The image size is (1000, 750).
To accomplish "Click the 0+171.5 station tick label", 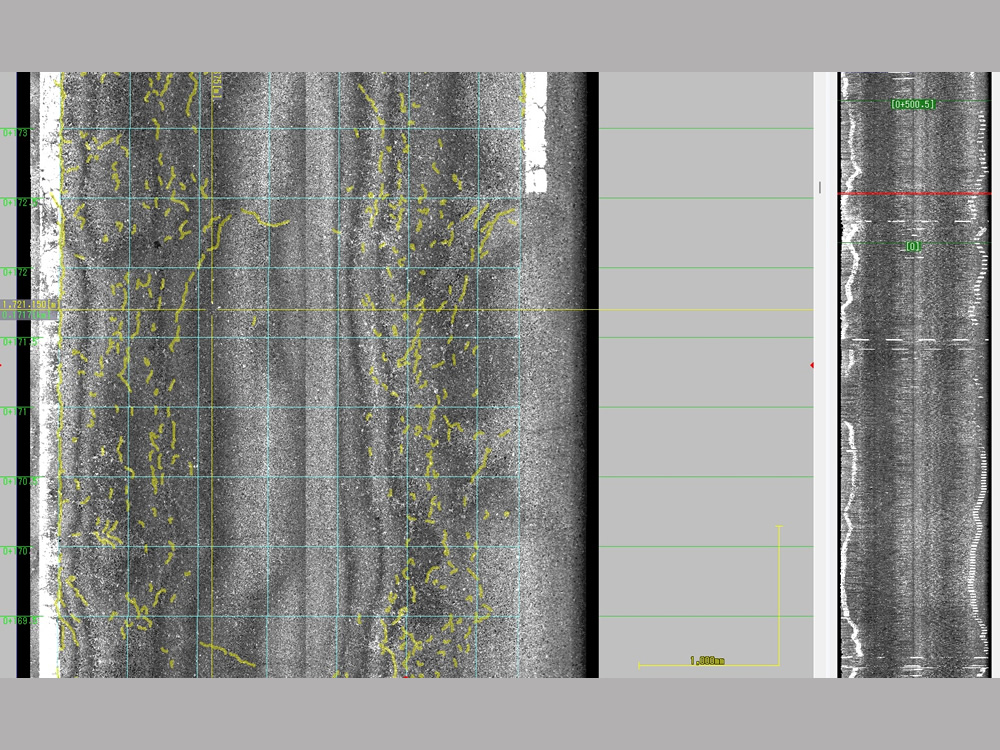I will pyautogui.click(x=19, y=342).
